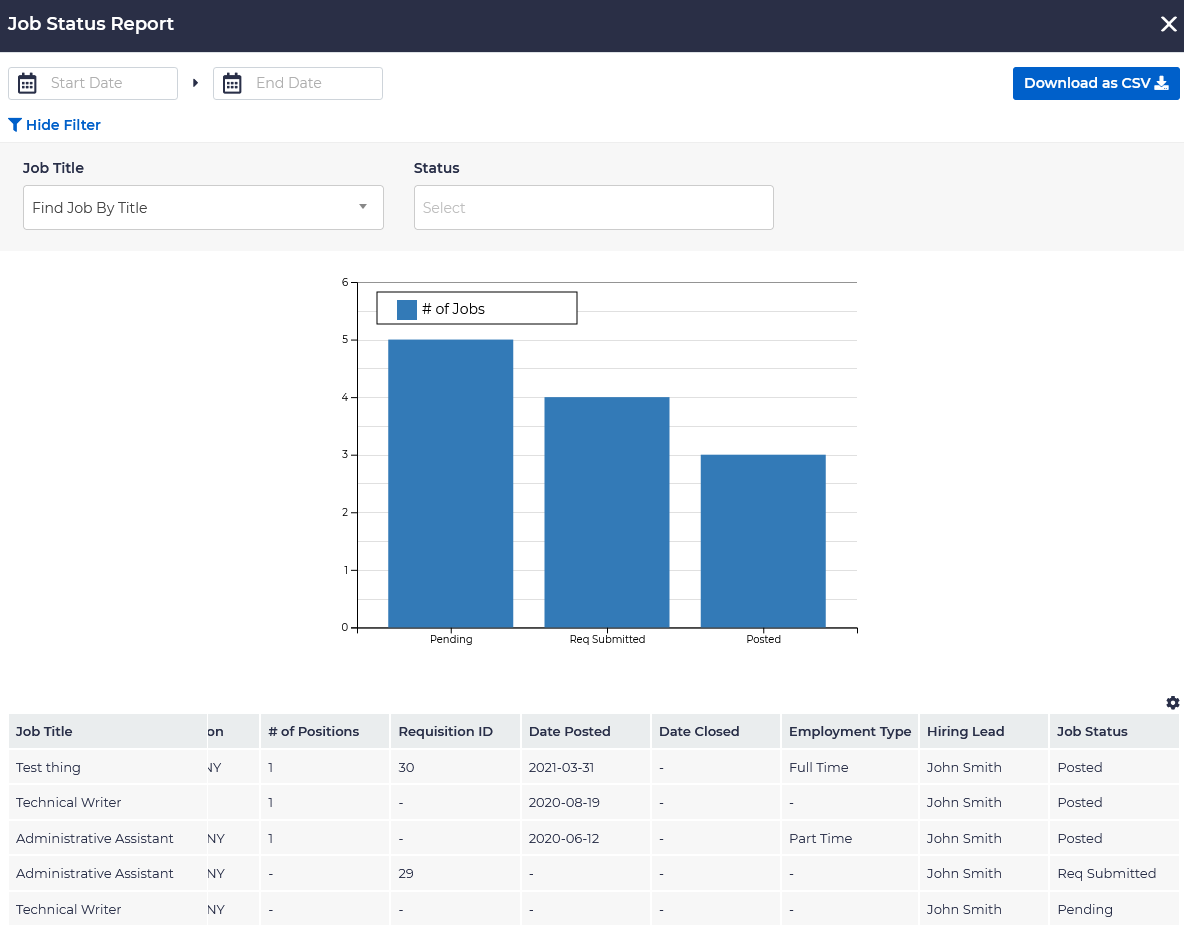Toggle the # of Jobs legend swatch
Viewport: 1184px width, 925px height.
pyautogui.click(x=407, y=309)
